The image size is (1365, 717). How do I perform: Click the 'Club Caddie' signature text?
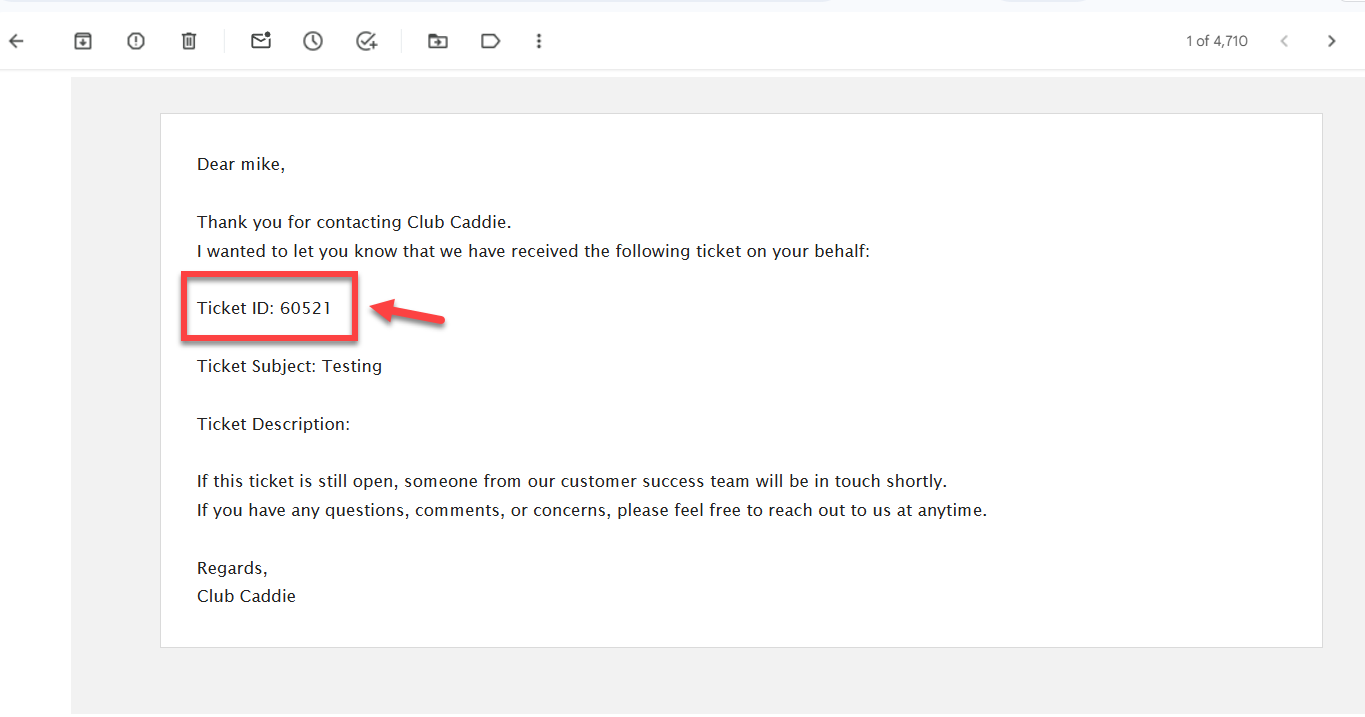pos(246,596)
